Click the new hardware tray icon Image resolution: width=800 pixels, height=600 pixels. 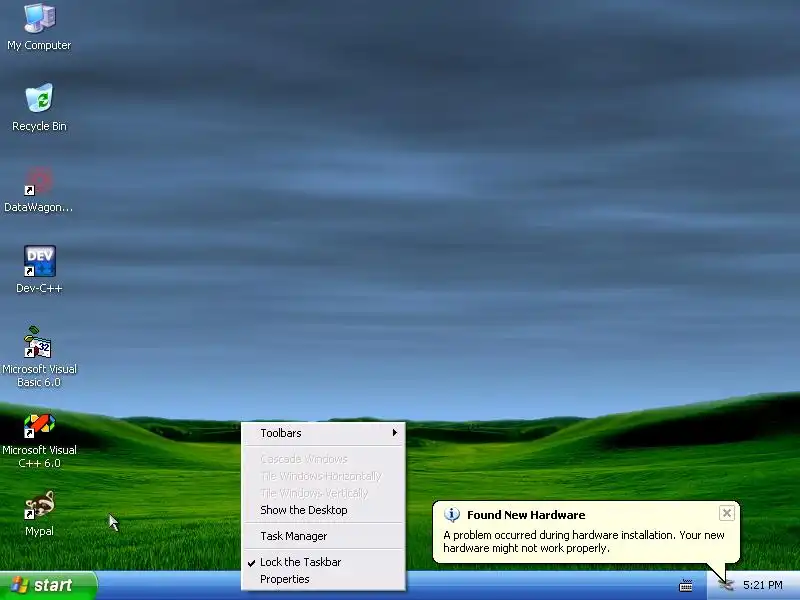725,585
